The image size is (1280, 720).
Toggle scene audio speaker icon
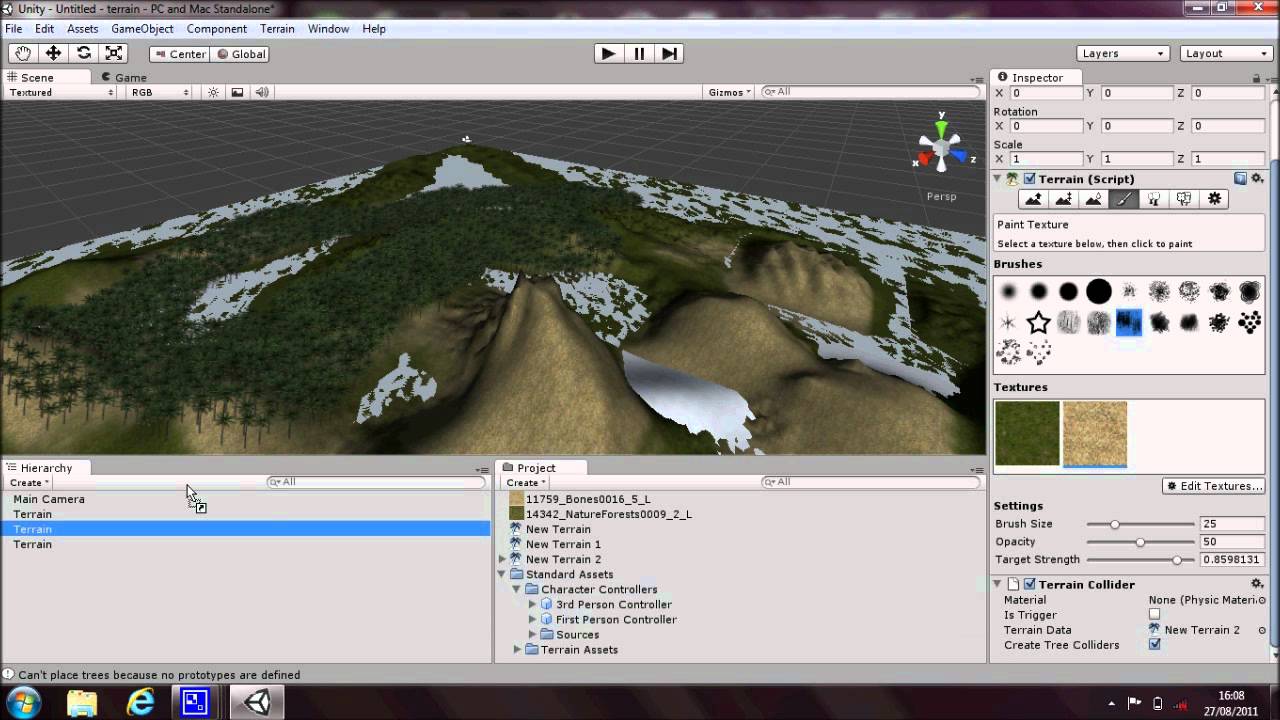pyautogui.click(x=262, y=92)
